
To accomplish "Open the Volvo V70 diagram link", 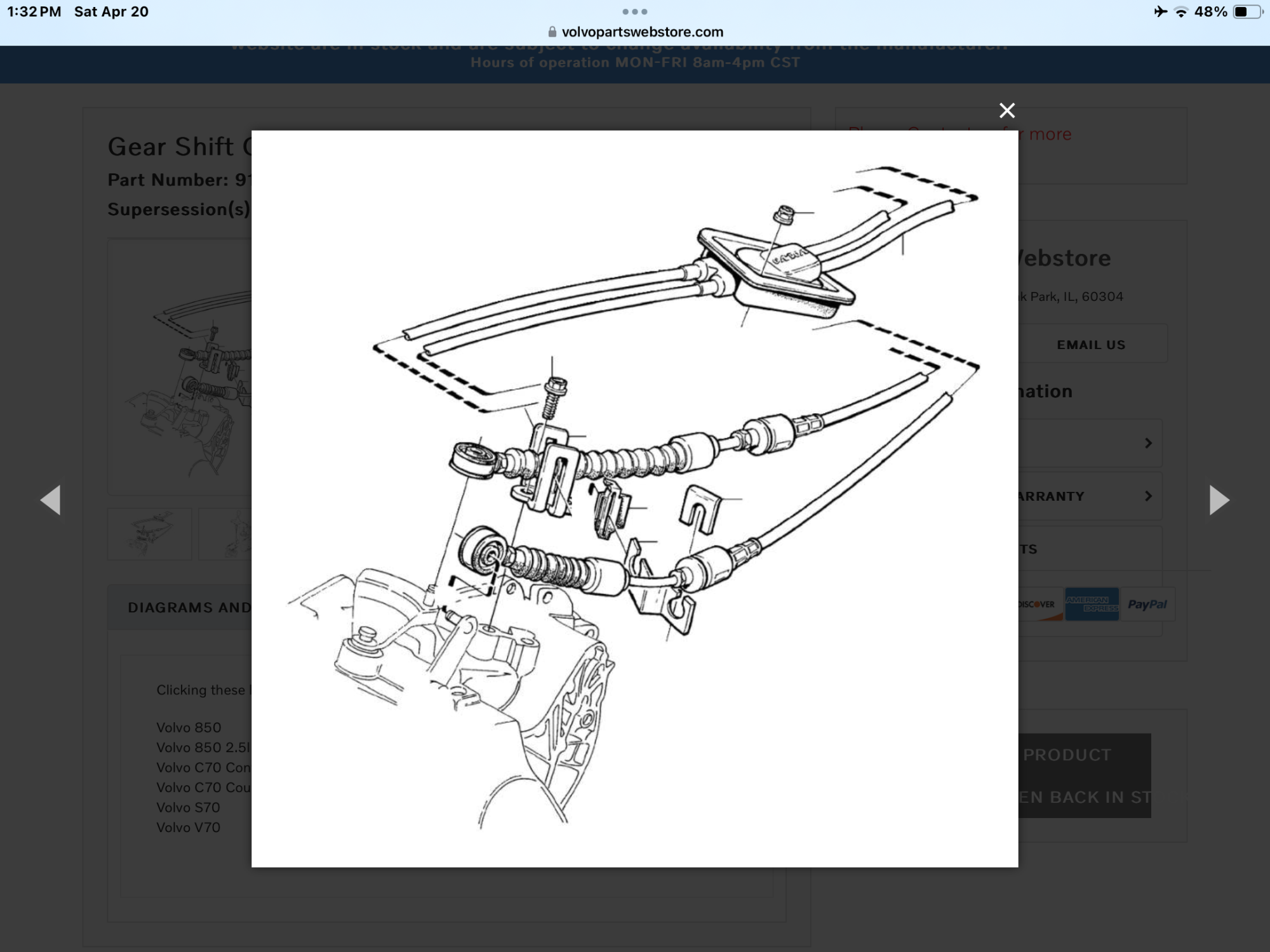I will tap(188, 827).
